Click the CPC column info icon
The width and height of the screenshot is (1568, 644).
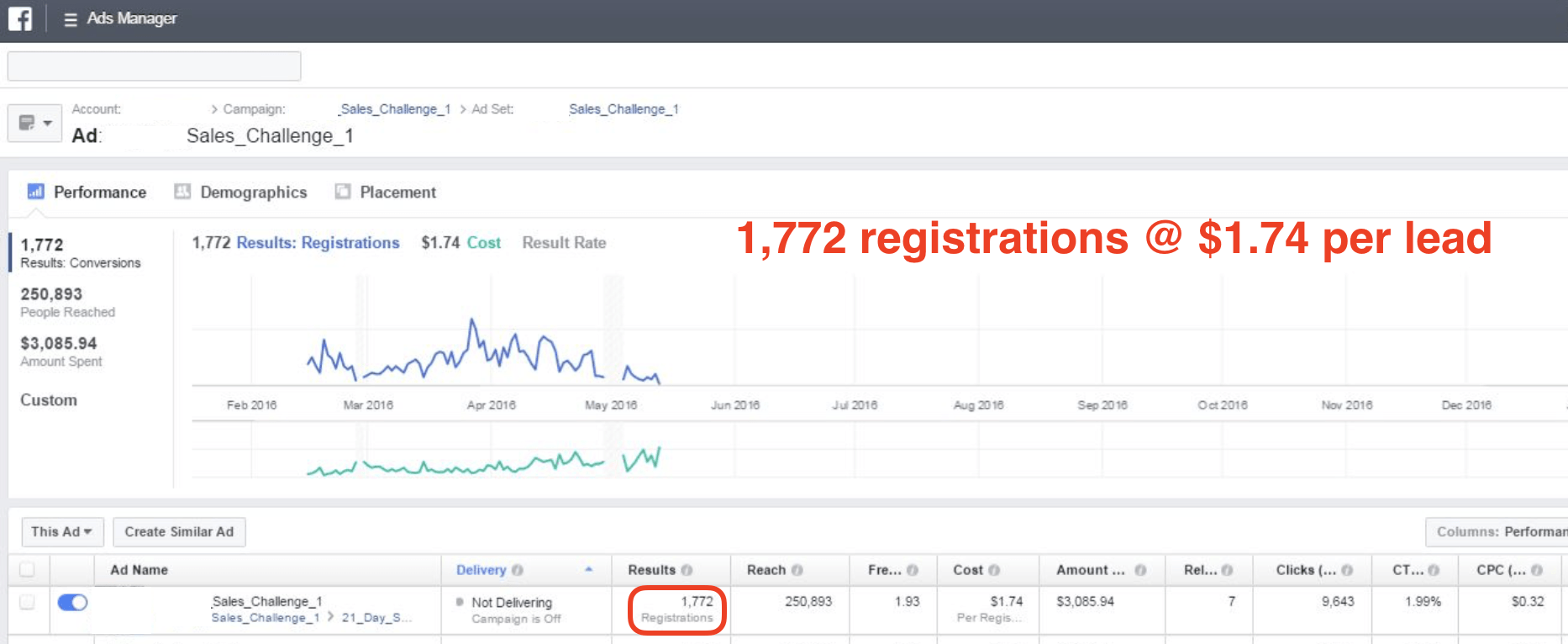tap(1537, 570)
